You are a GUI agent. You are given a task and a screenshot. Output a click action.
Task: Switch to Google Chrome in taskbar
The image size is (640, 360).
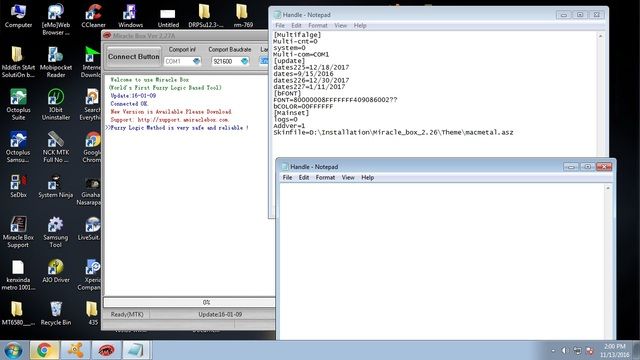coord(44,350)
